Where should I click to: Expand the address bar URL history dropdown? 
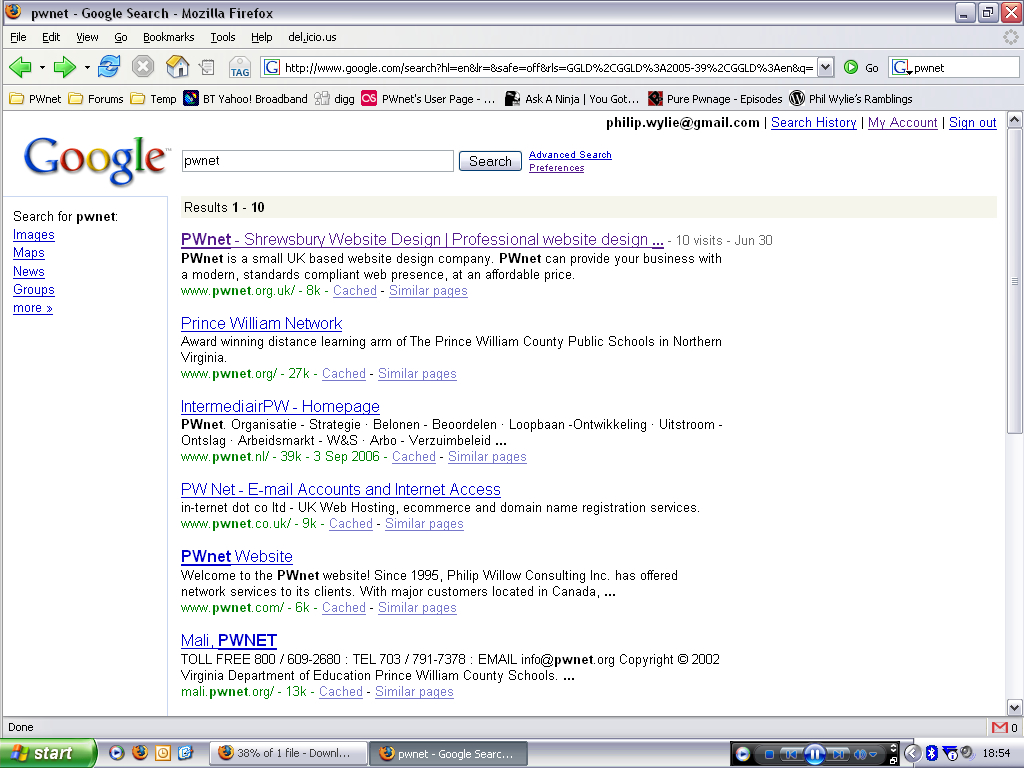tap(825, 67)
